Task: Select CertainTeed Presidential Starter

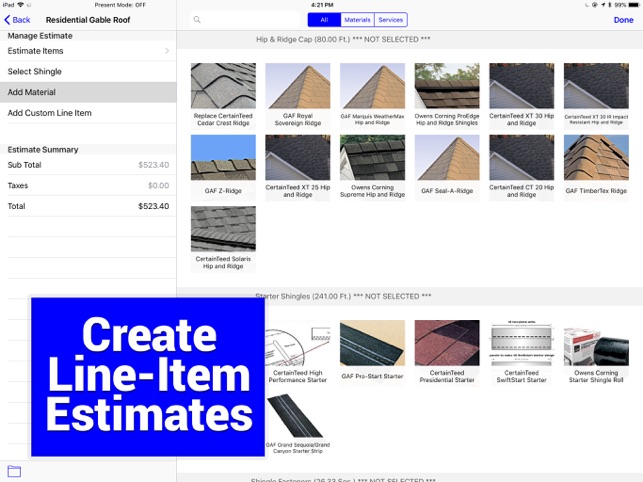Action: tap(447, 353)
